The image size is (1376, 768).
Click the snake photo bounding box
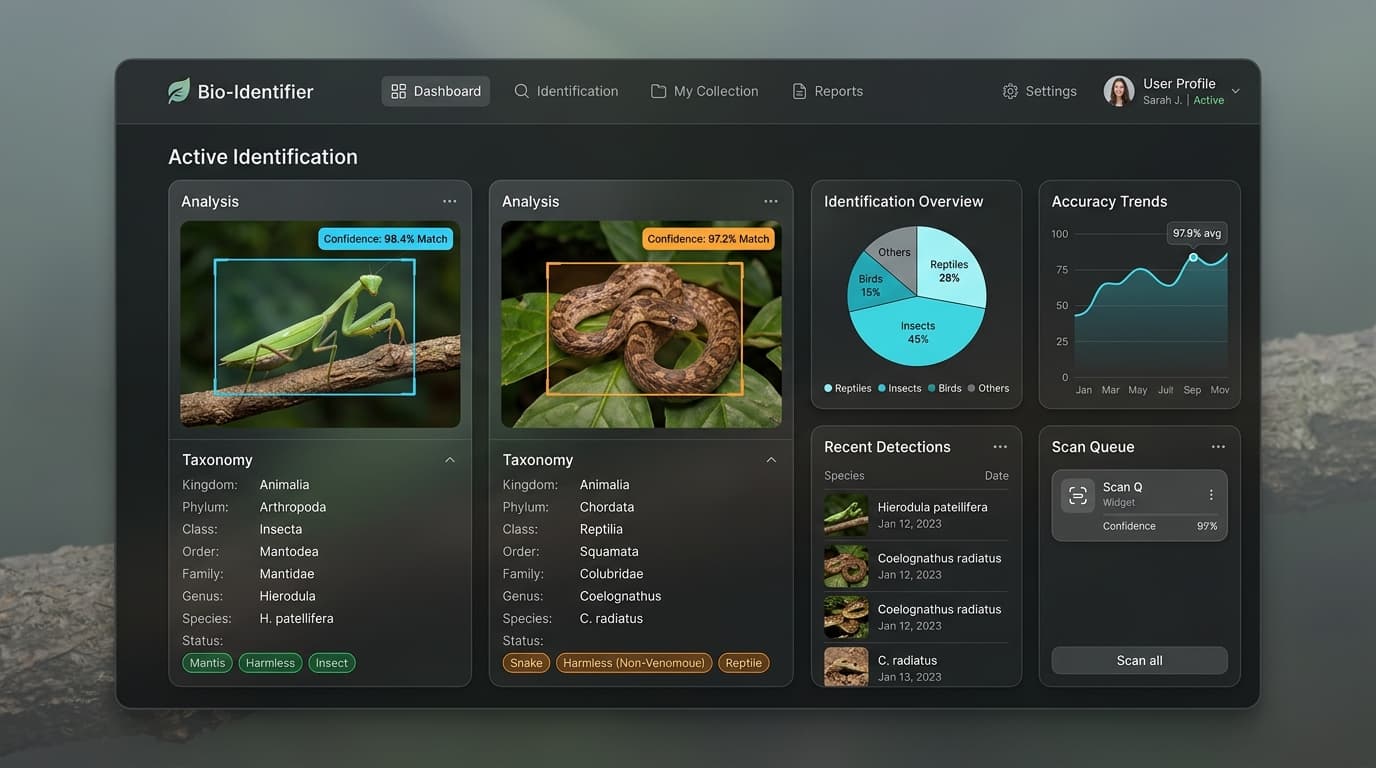[645, 329]
